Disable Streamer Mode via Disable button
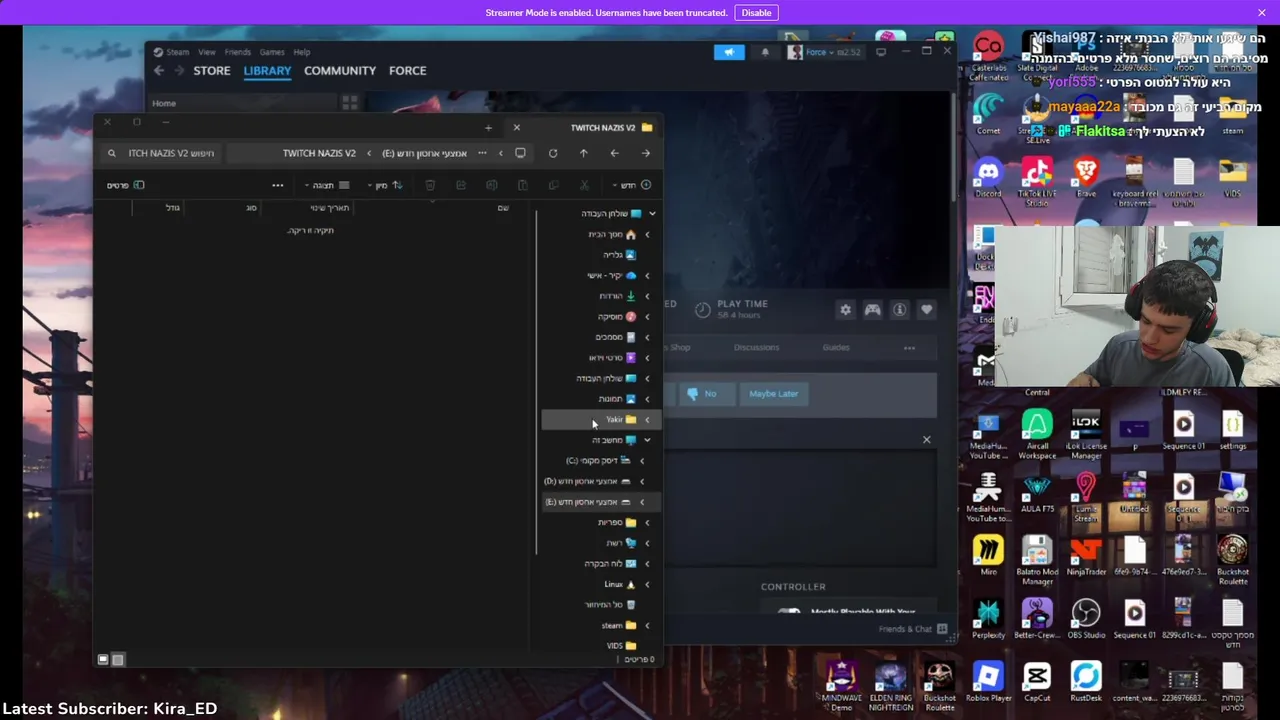Image resolution: width=1280 pixels, height=720 pixels. click(756, 12)
